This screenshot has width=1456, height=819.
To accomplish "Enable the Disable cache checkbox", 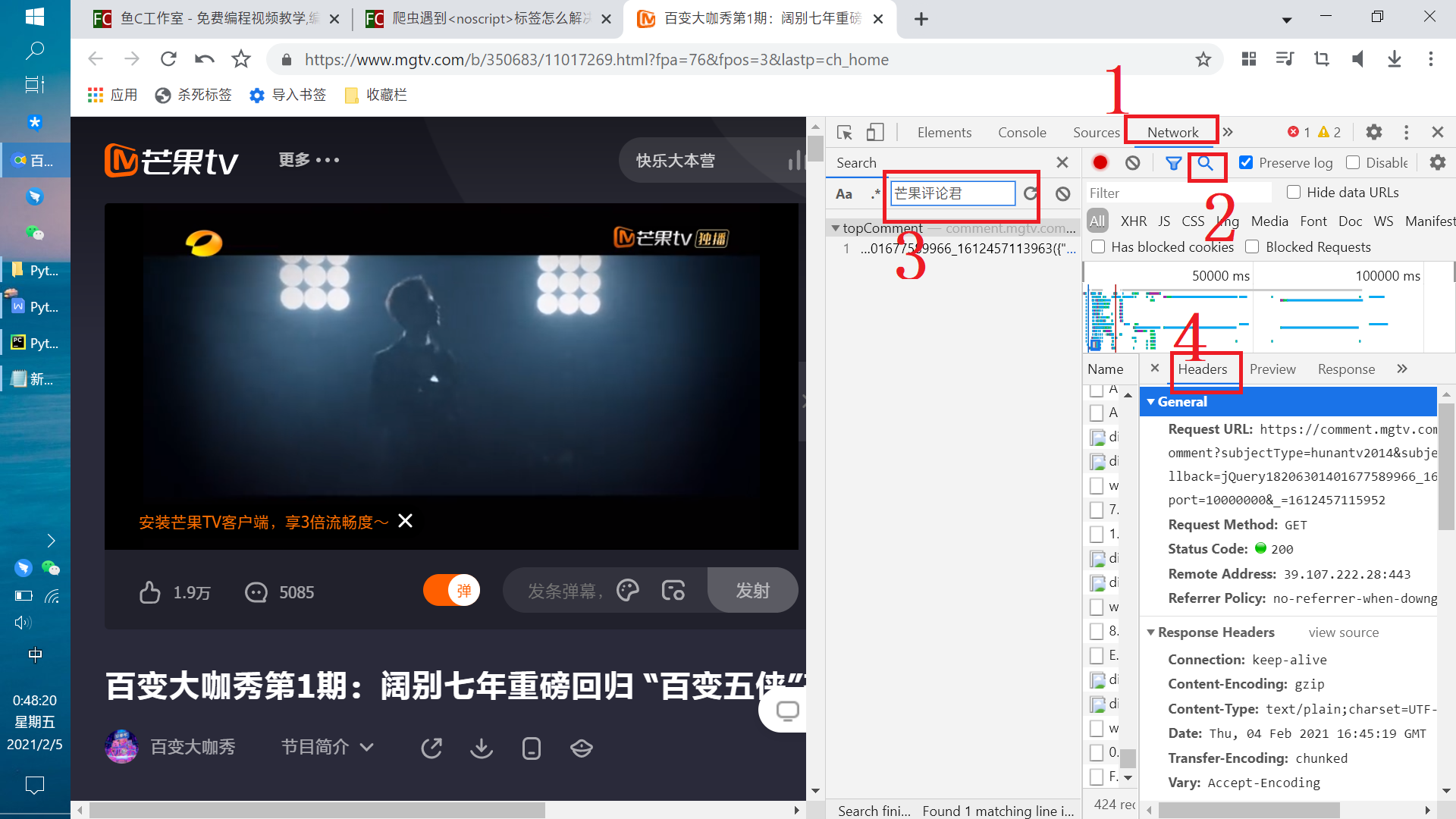I will [x=1353, y=162].
